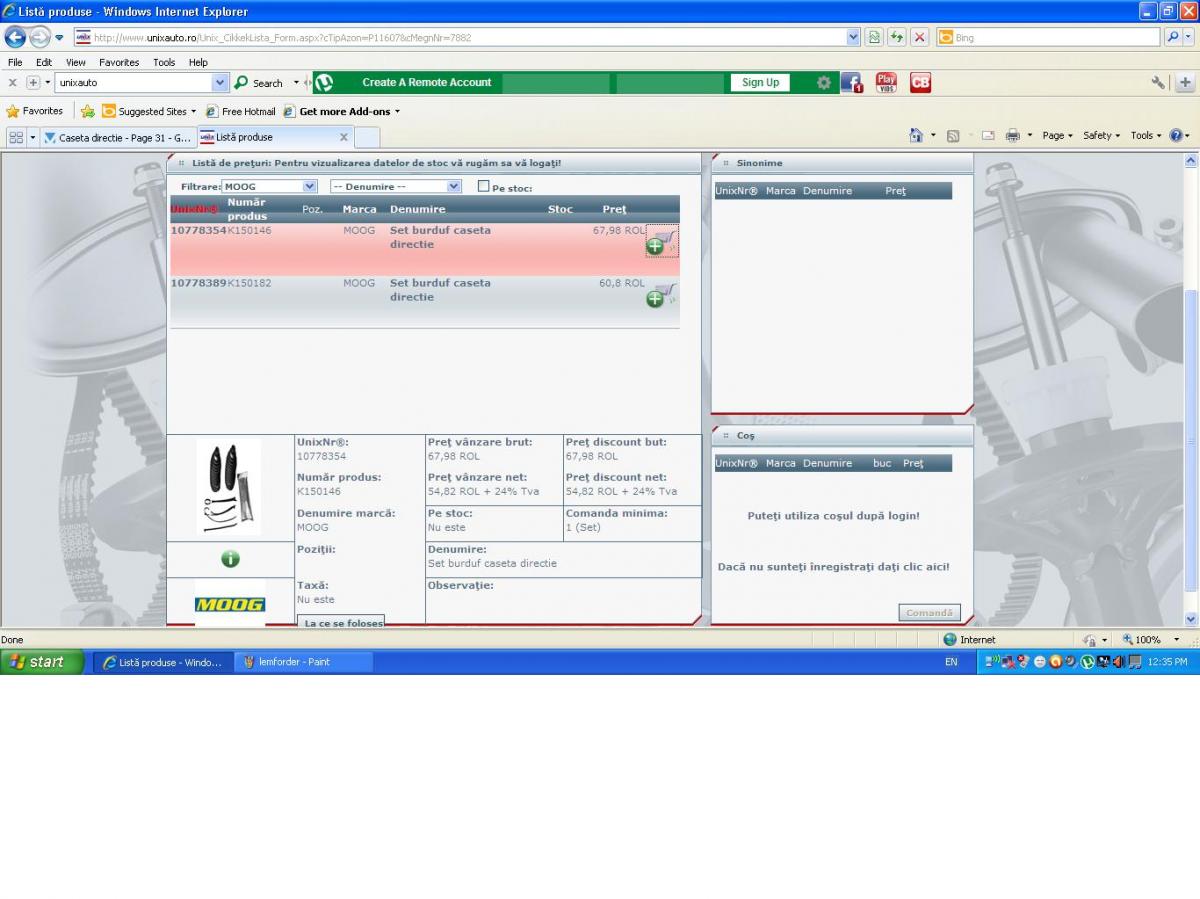The height and width of the screenshot is (899, 1200).
Task: Click the Play Vids toolbar icon
Action: 886,83
